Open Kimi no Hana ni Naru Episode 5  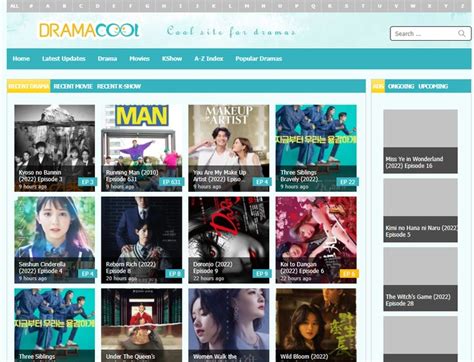tap(420, 210)
